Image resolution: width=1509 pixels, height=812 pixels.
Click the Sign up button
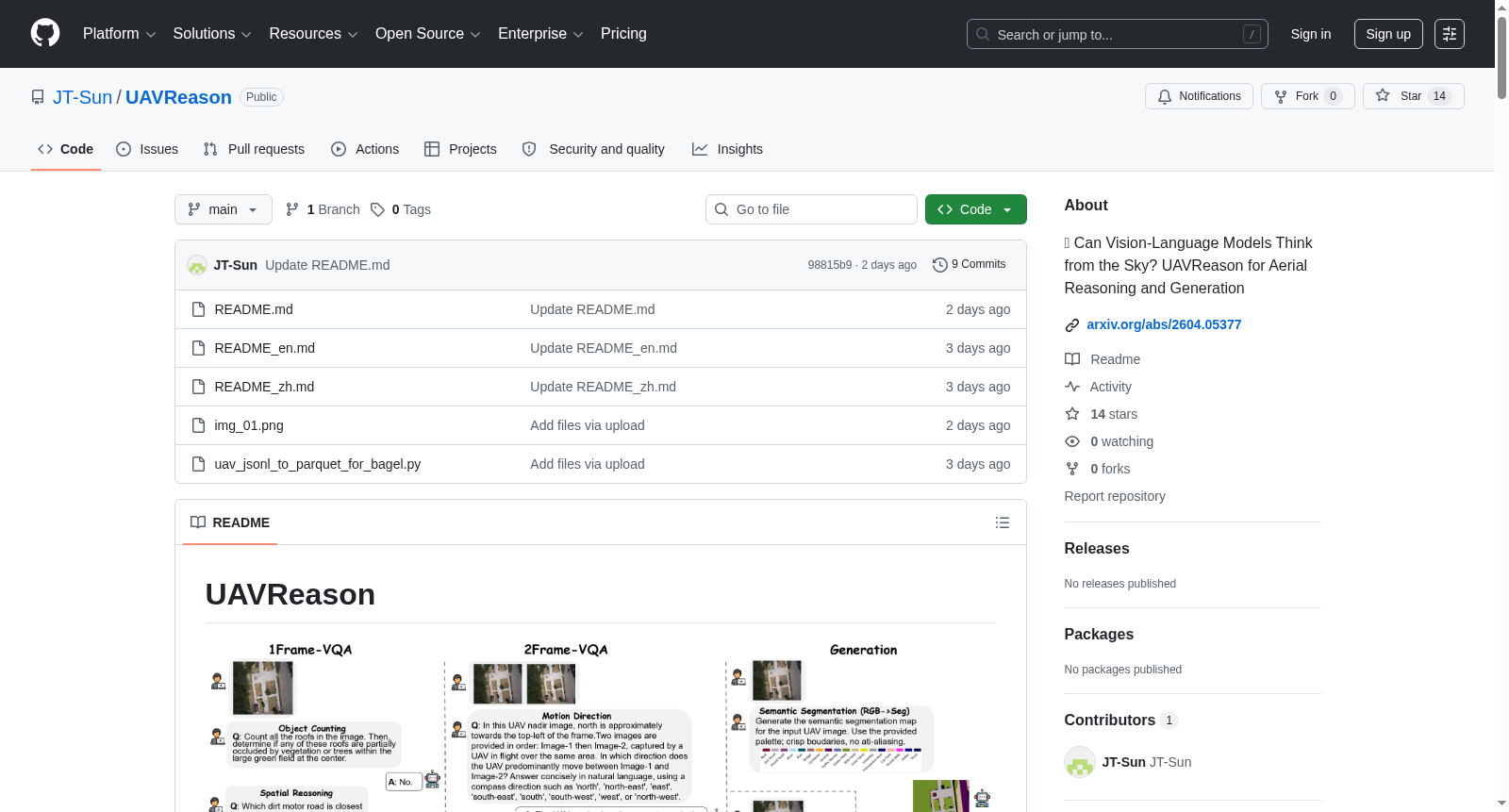click(x=1388, y=34)
